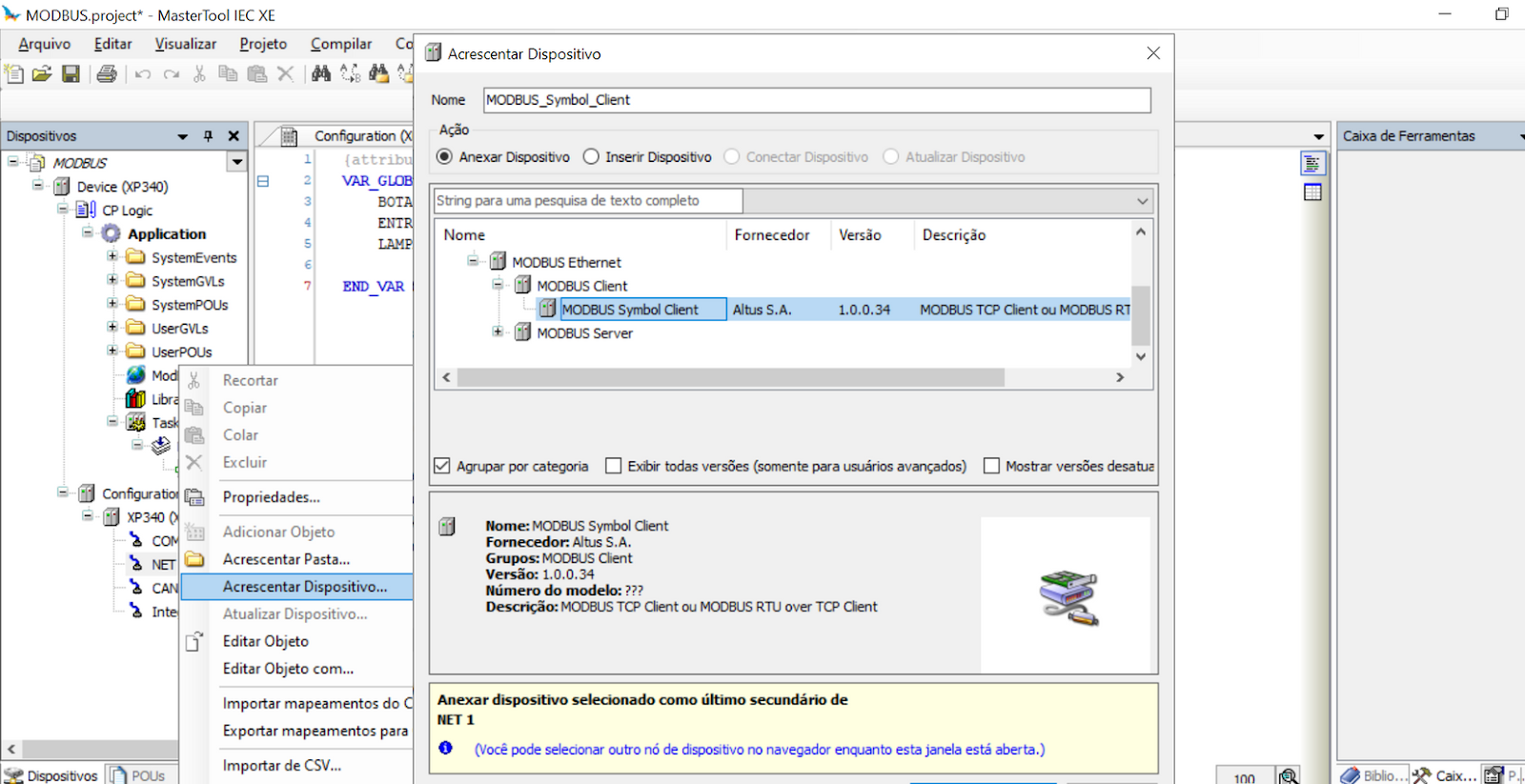Close the Dispositivos panel
1525x784 pixels.
coord(234,136)
